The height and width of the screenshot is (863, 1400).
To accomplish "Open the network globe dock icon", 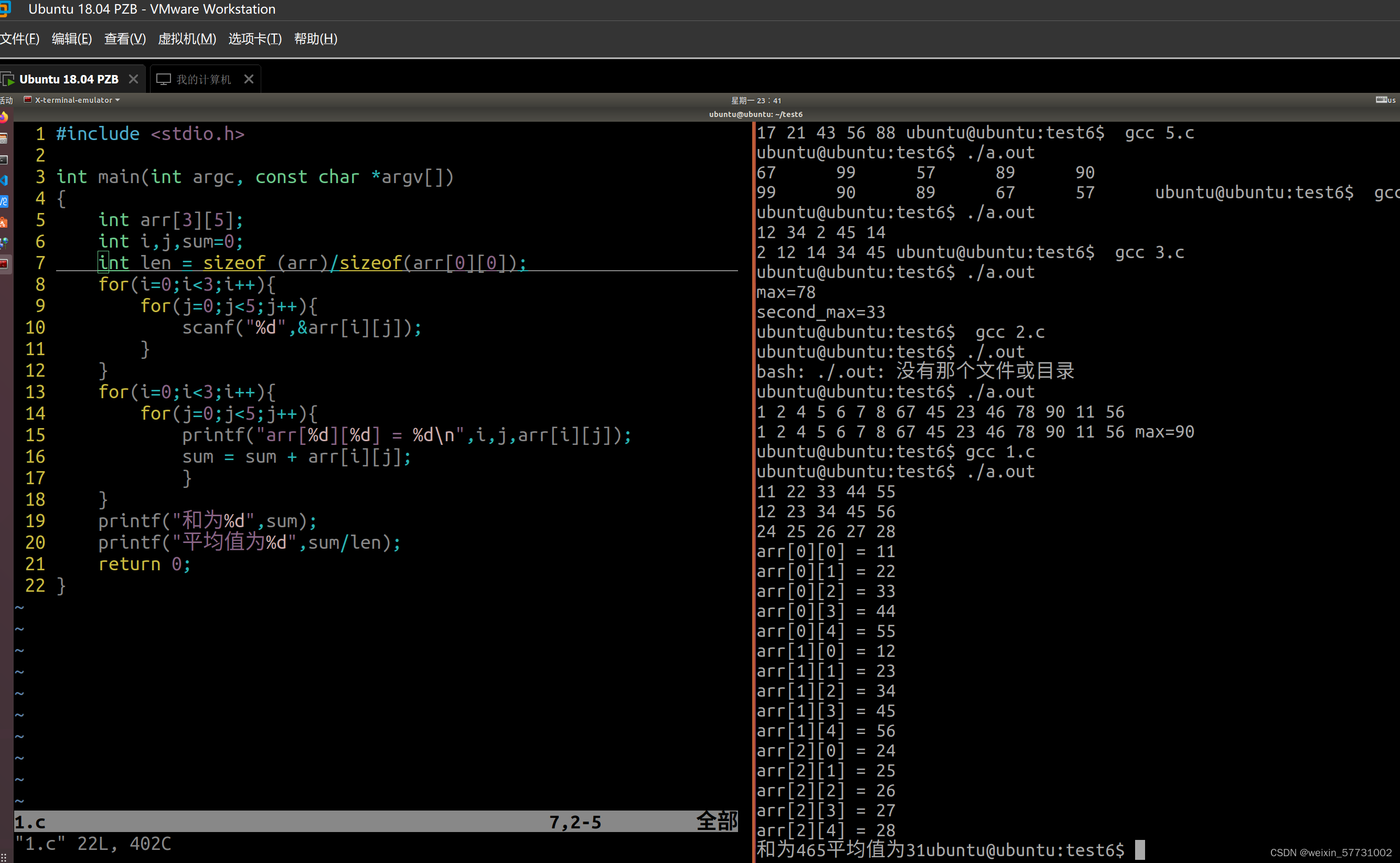I will pos(4,243).
